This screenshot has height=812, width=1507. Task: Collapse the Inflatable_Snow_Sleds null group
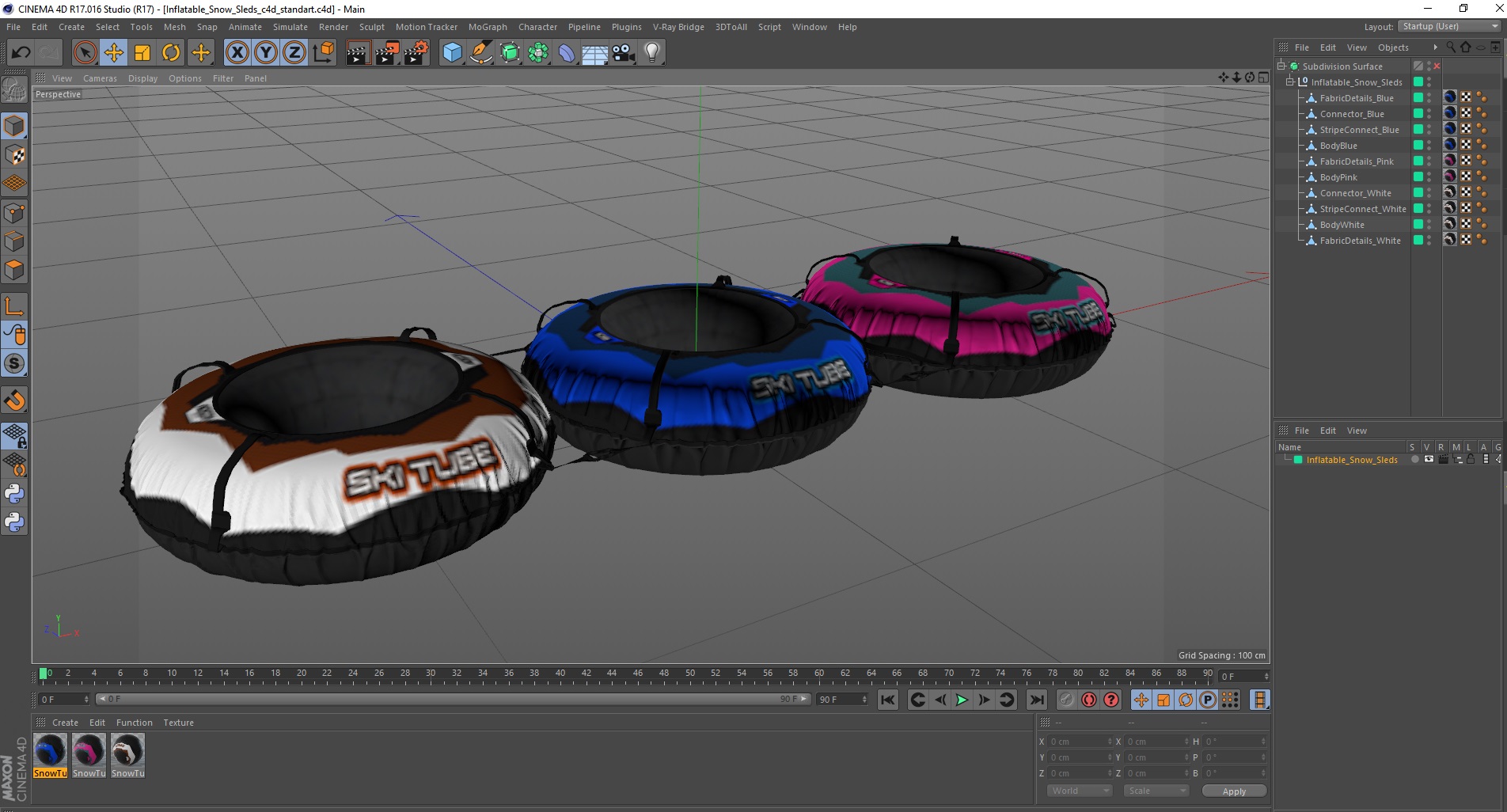(x=1290, y=82)
